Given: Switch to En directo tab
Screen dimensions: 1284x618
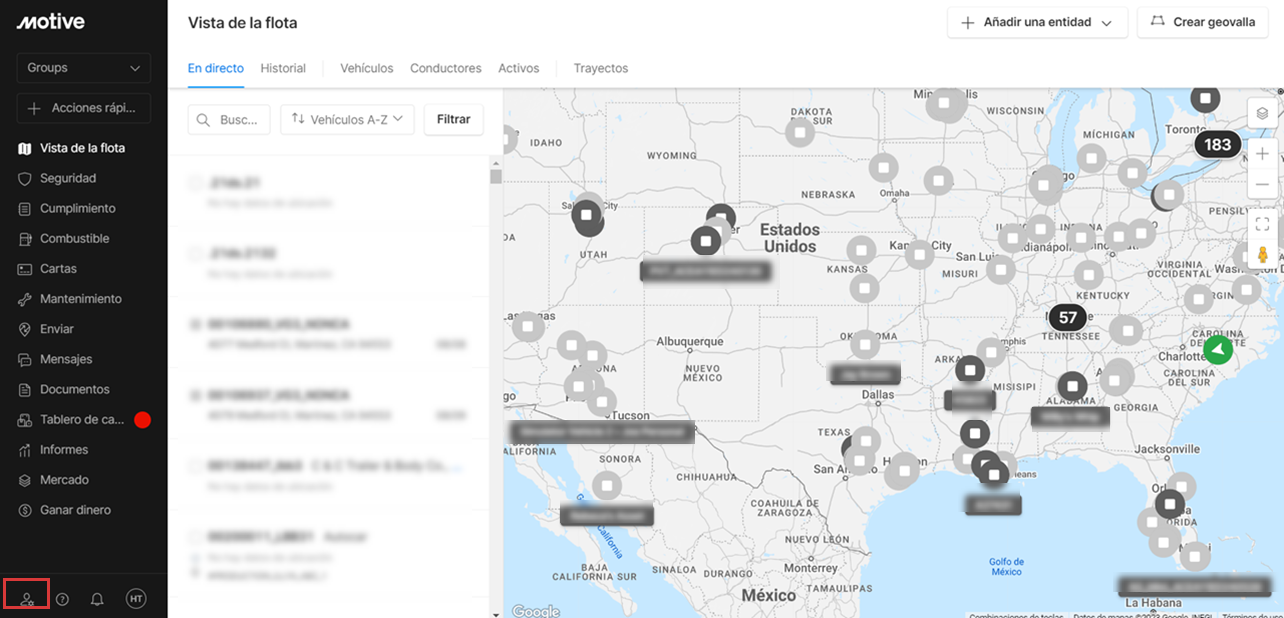Looking at the screenshot, I should (x=216, y=68).
